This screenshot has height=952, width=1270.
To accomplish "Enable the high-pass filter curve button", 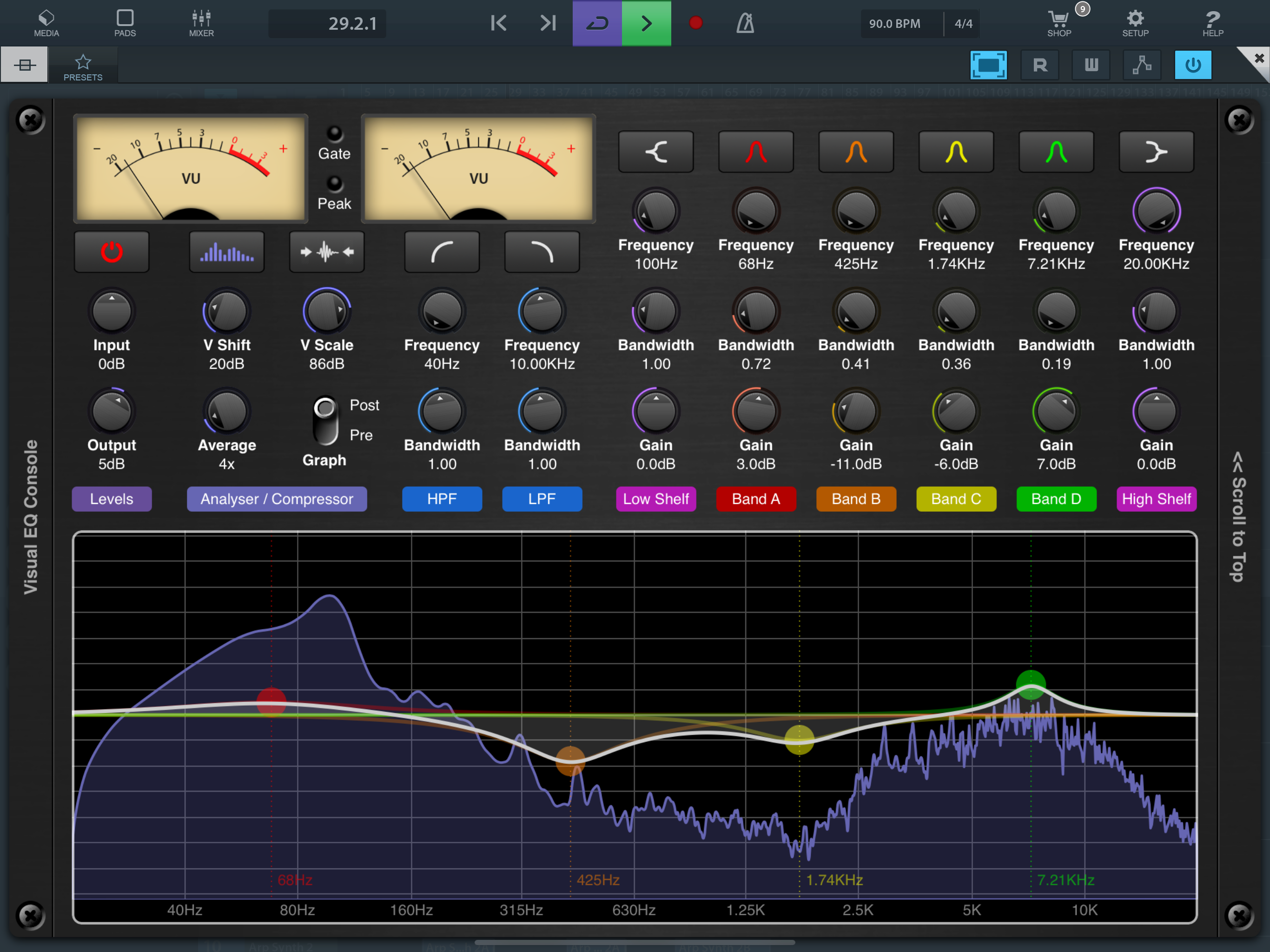I will 442,252.
